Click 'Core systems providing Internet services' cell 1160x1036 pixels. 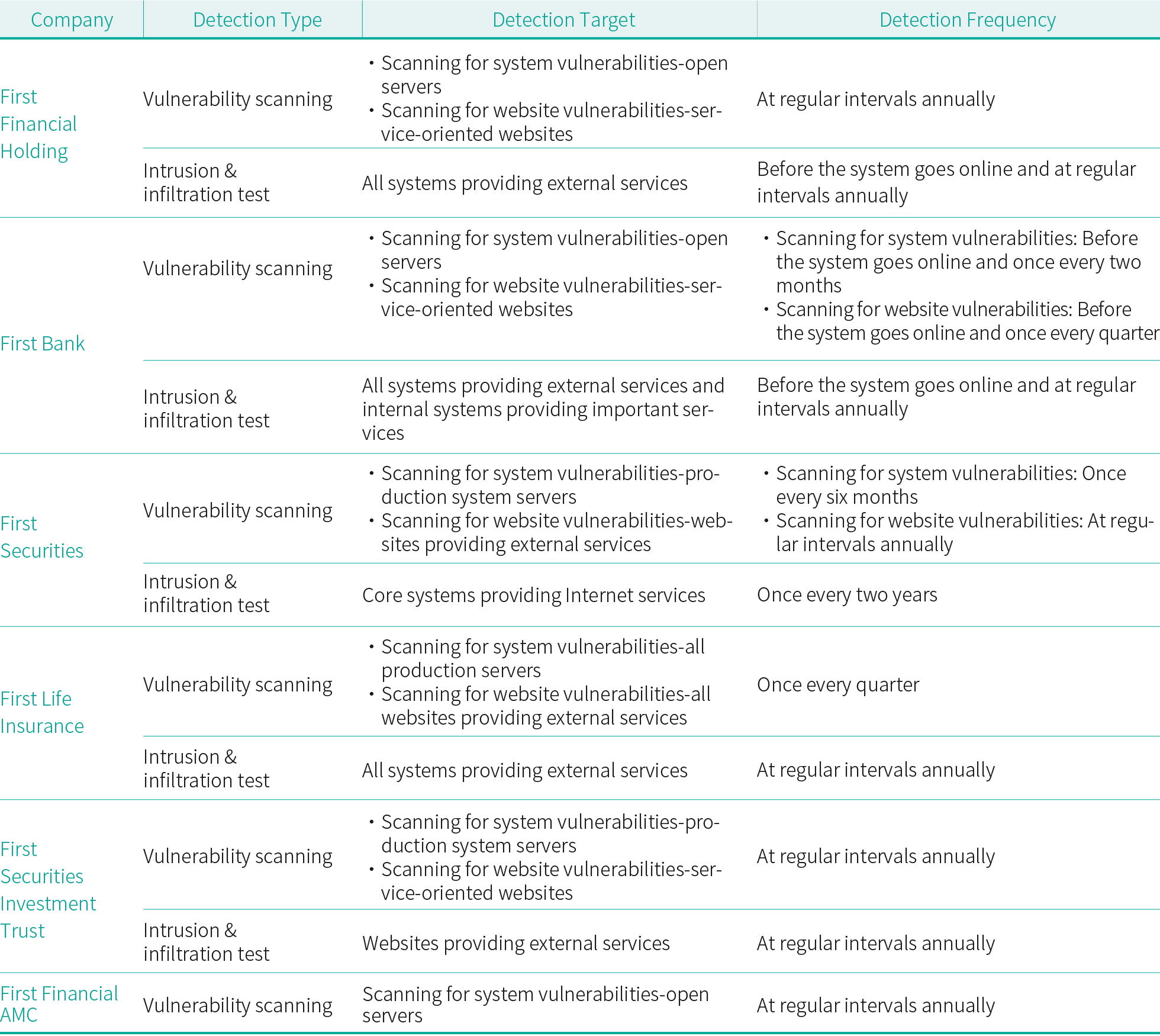coord(533,595)
